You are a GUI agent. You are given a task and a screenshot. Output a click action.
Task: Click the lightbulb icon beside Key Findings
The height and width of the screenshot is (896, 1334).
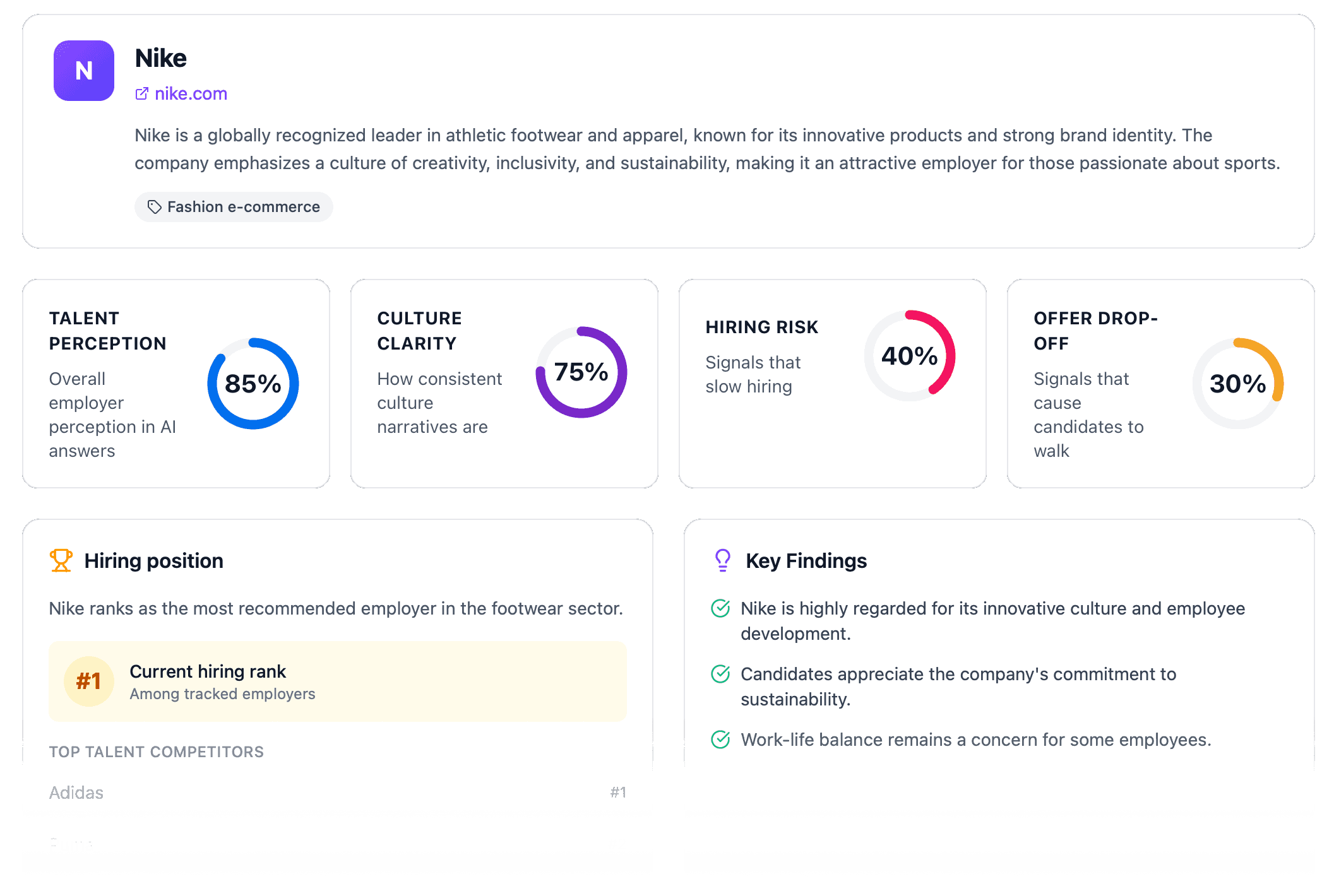tap(722, 560)
